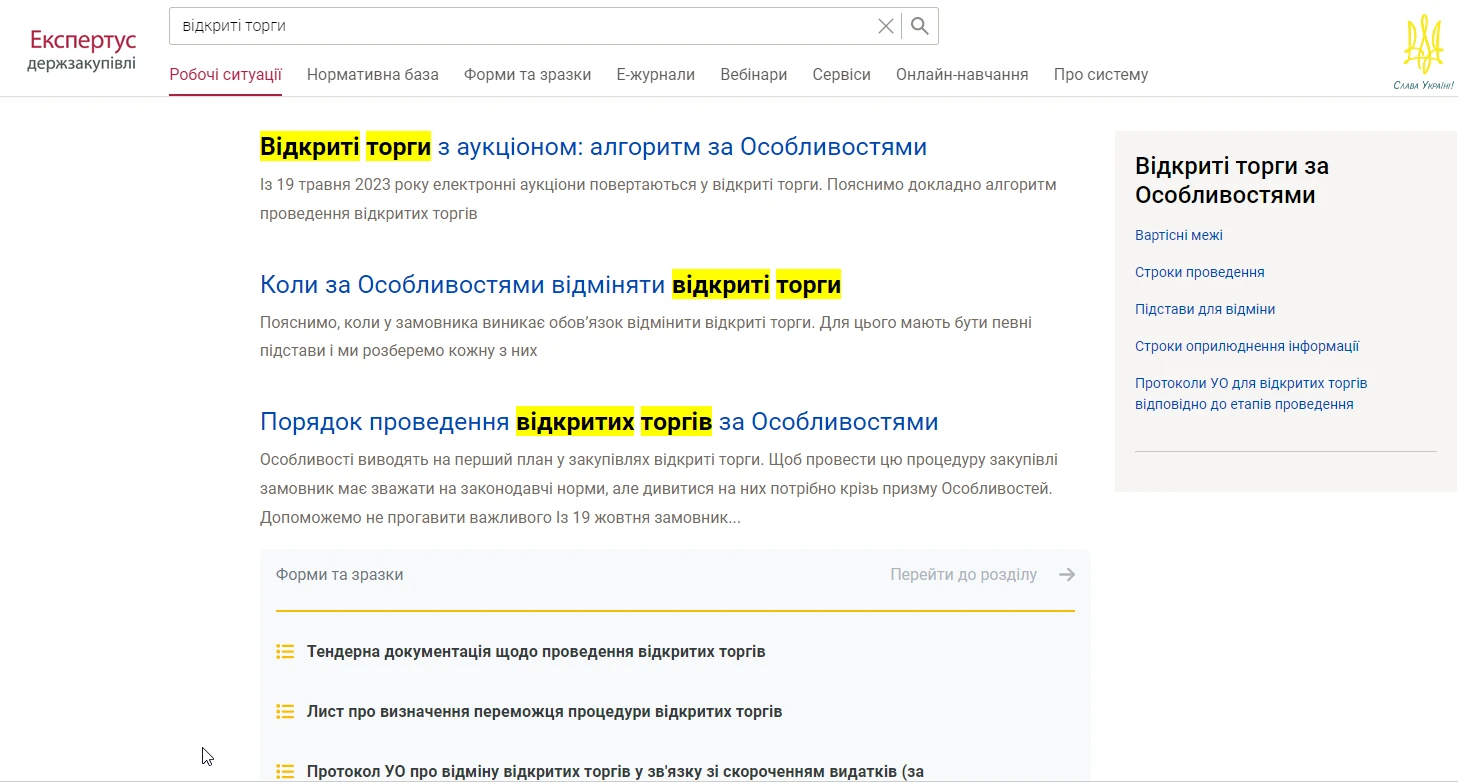Click the Вартісні межі sidebar link
Screen dimensions: 1458x783
click(1178, 234)
